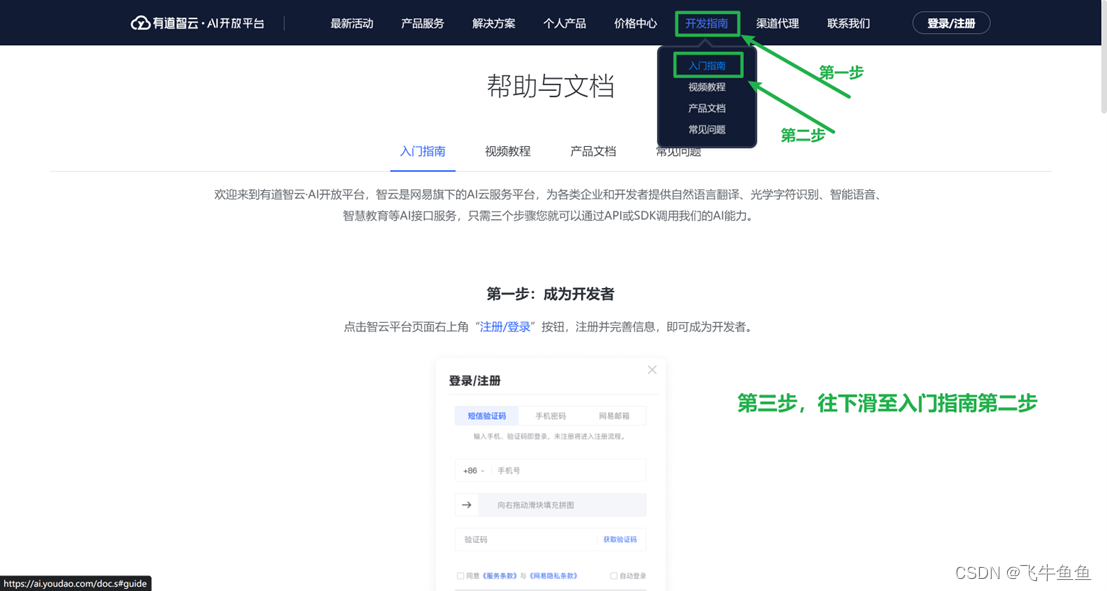Switch to the 入门指南 page tab
1107x591 pixels.
(422, 151)
